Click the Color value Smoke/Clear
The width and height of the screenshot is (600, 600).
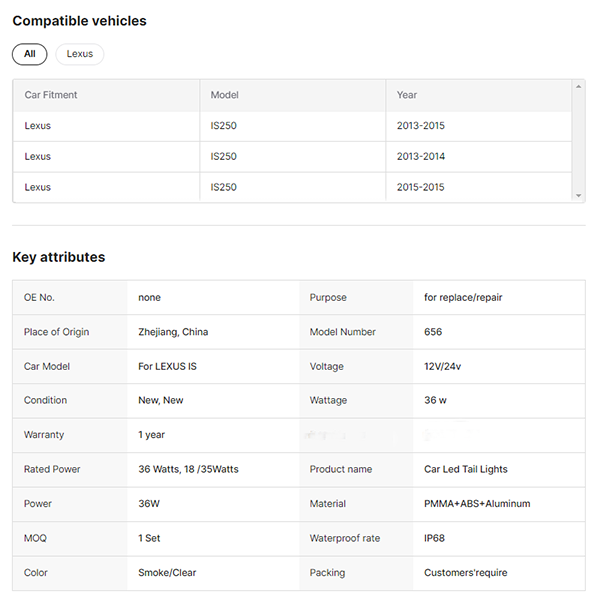[168, 573]
